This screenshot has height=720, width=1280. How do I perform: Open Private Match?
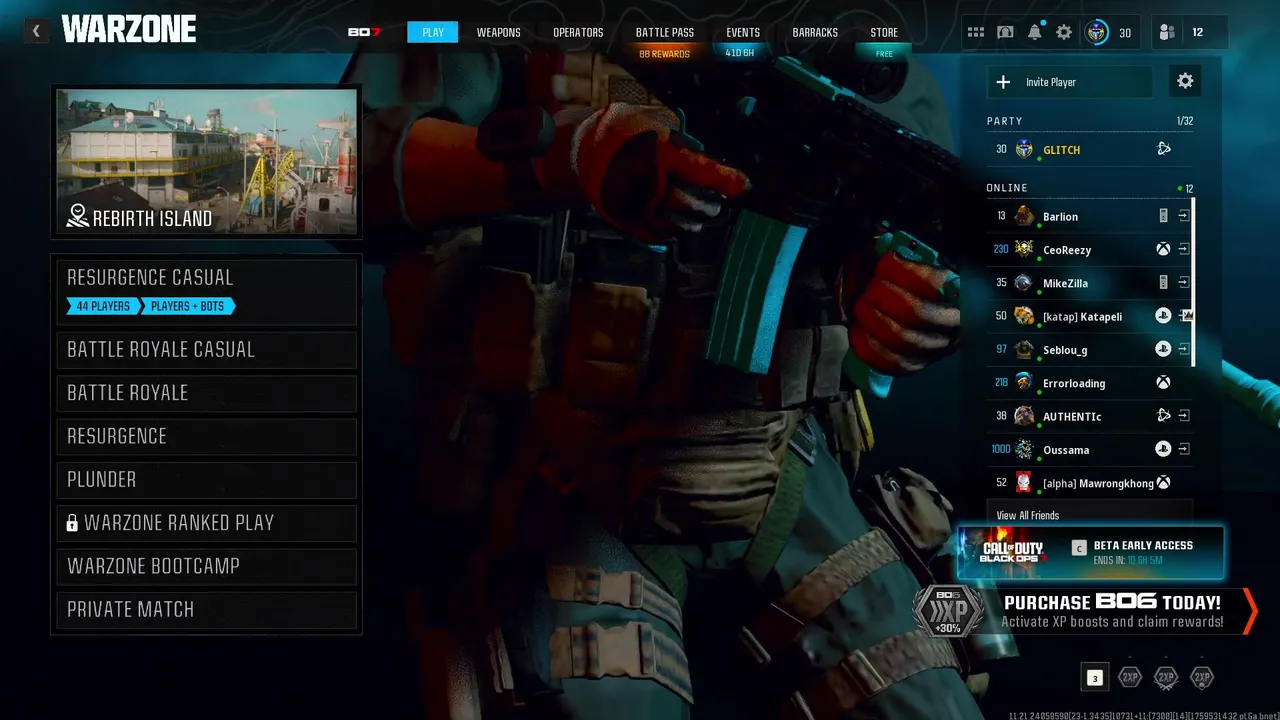tap(206, 609)
